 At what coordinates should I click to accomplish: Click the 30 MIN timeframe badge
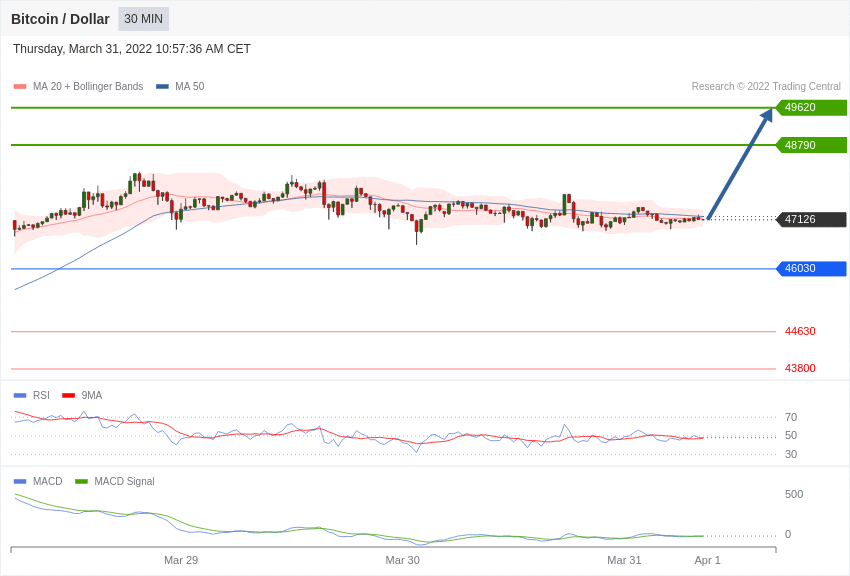(x=144, y=19)
